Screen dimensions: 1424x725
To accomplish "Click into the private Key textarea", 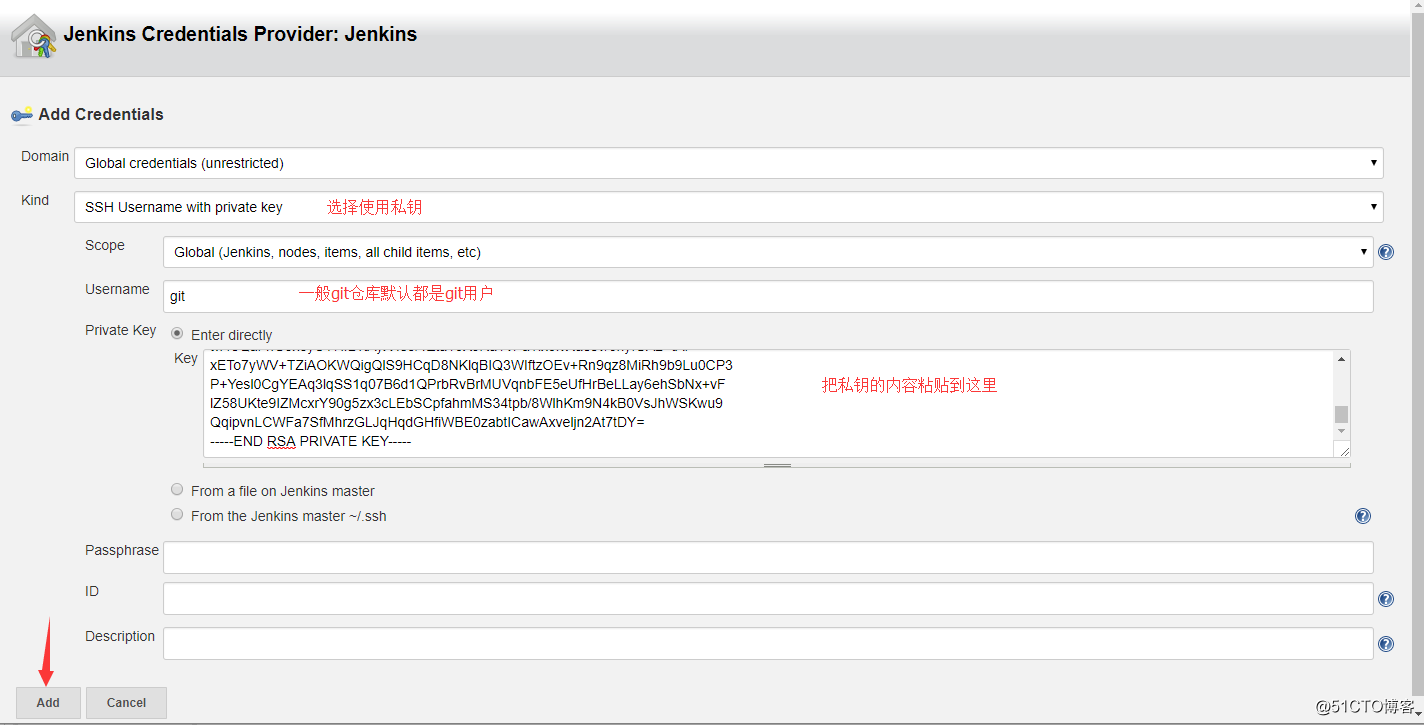I will click(x=768, y=403).
